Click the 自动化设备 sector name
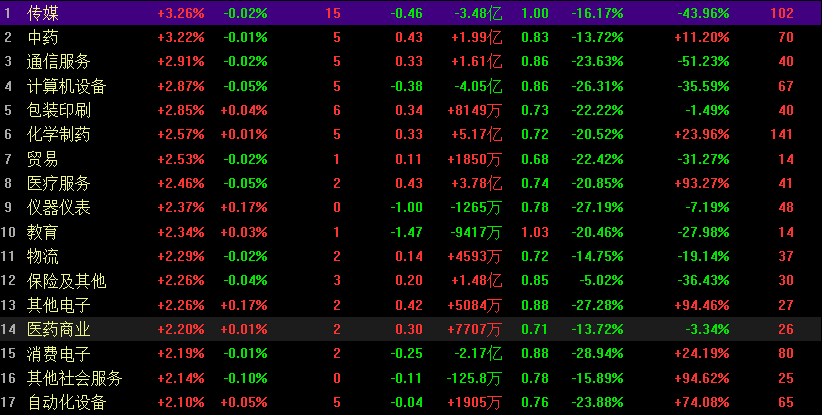822x415 pixels. click(x=66, y=402)
